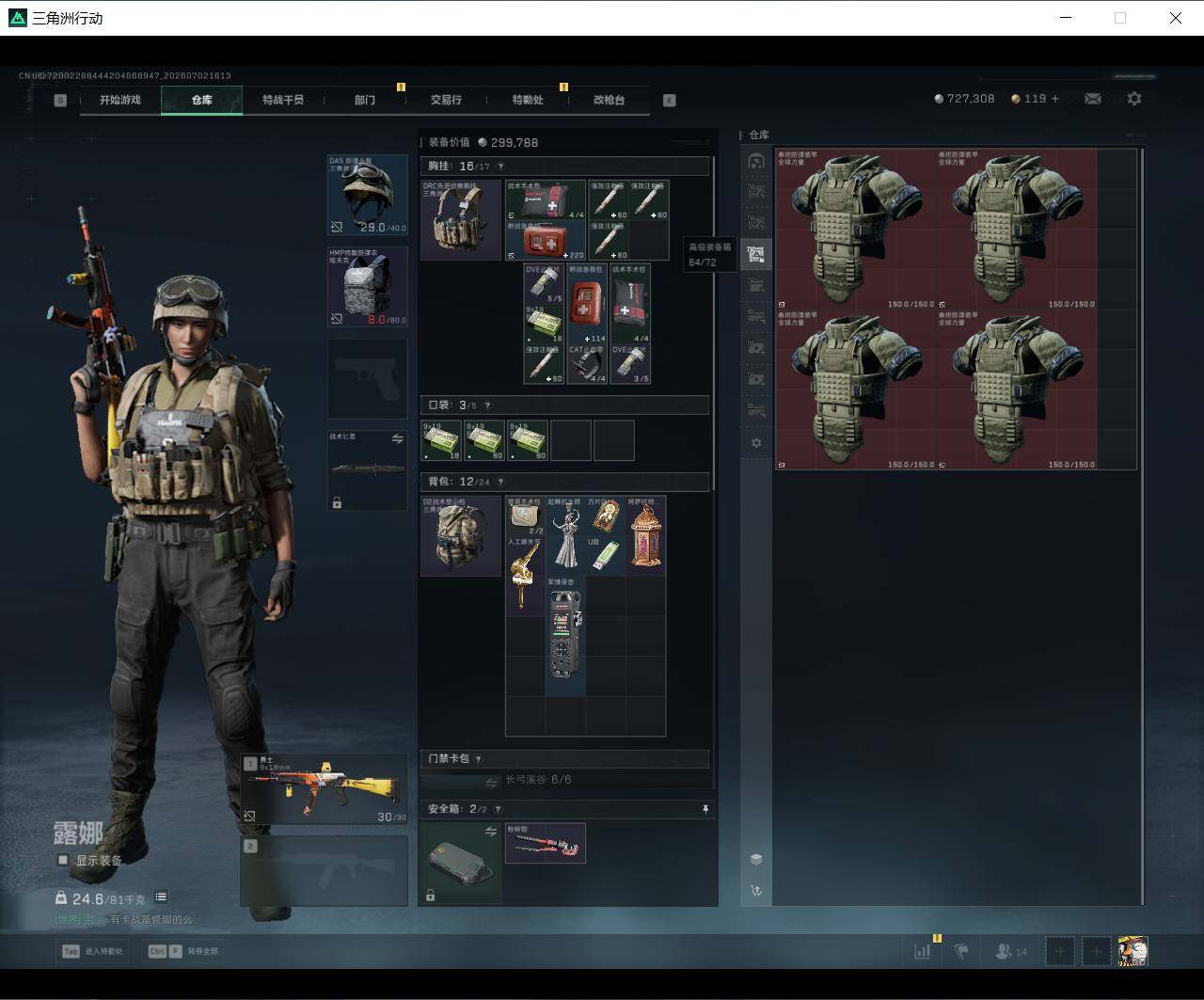Image resolution: width=1204 pixels, height=1000 pixels.
Task: Select the first 9x19 ammo in pockets
Action: pos(441,440)
